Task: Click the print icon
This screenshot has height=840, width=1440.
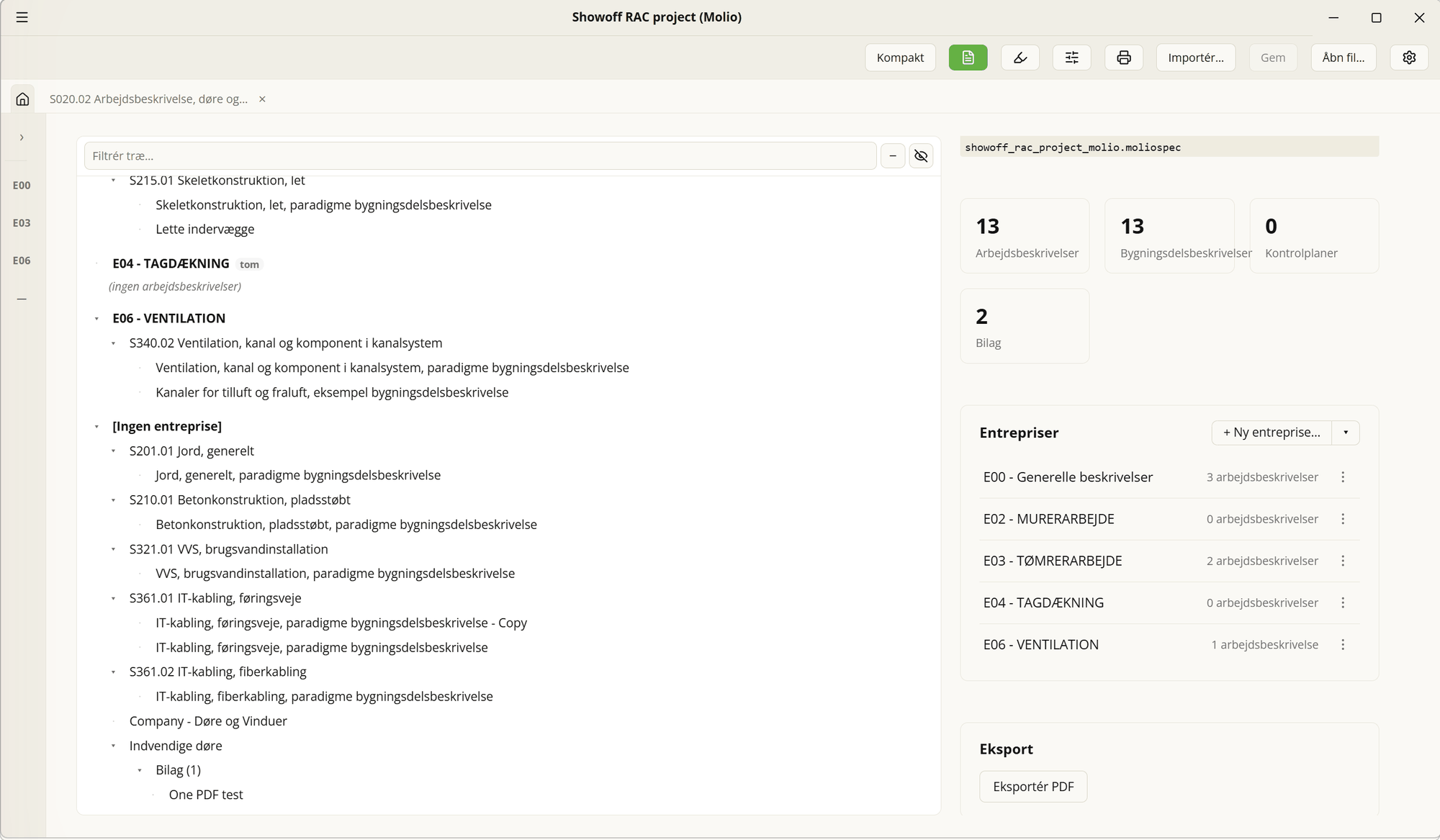Action: coord(1124,58)
